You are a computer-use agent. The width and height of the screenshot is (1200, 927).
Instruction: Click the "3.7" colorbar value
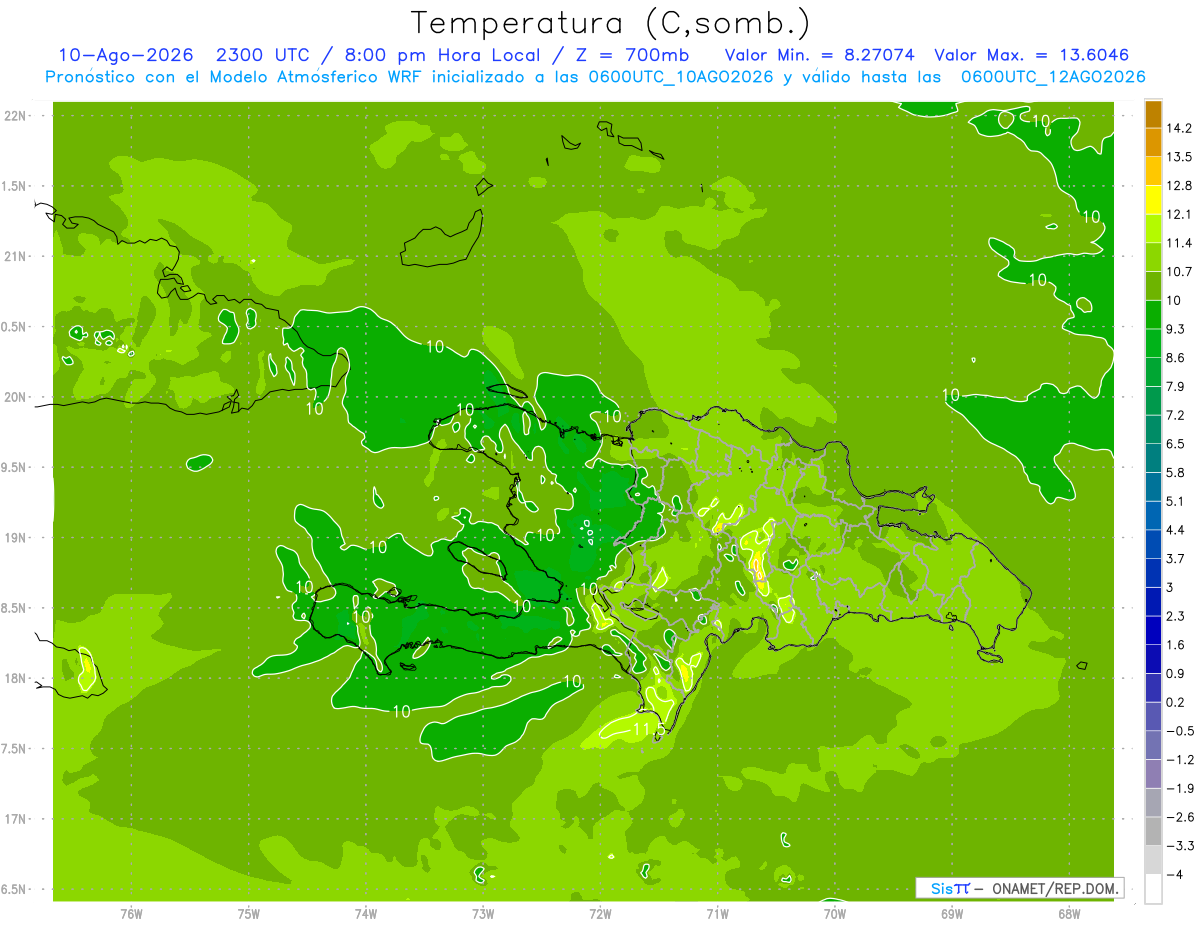click(x=1176, y=558)
